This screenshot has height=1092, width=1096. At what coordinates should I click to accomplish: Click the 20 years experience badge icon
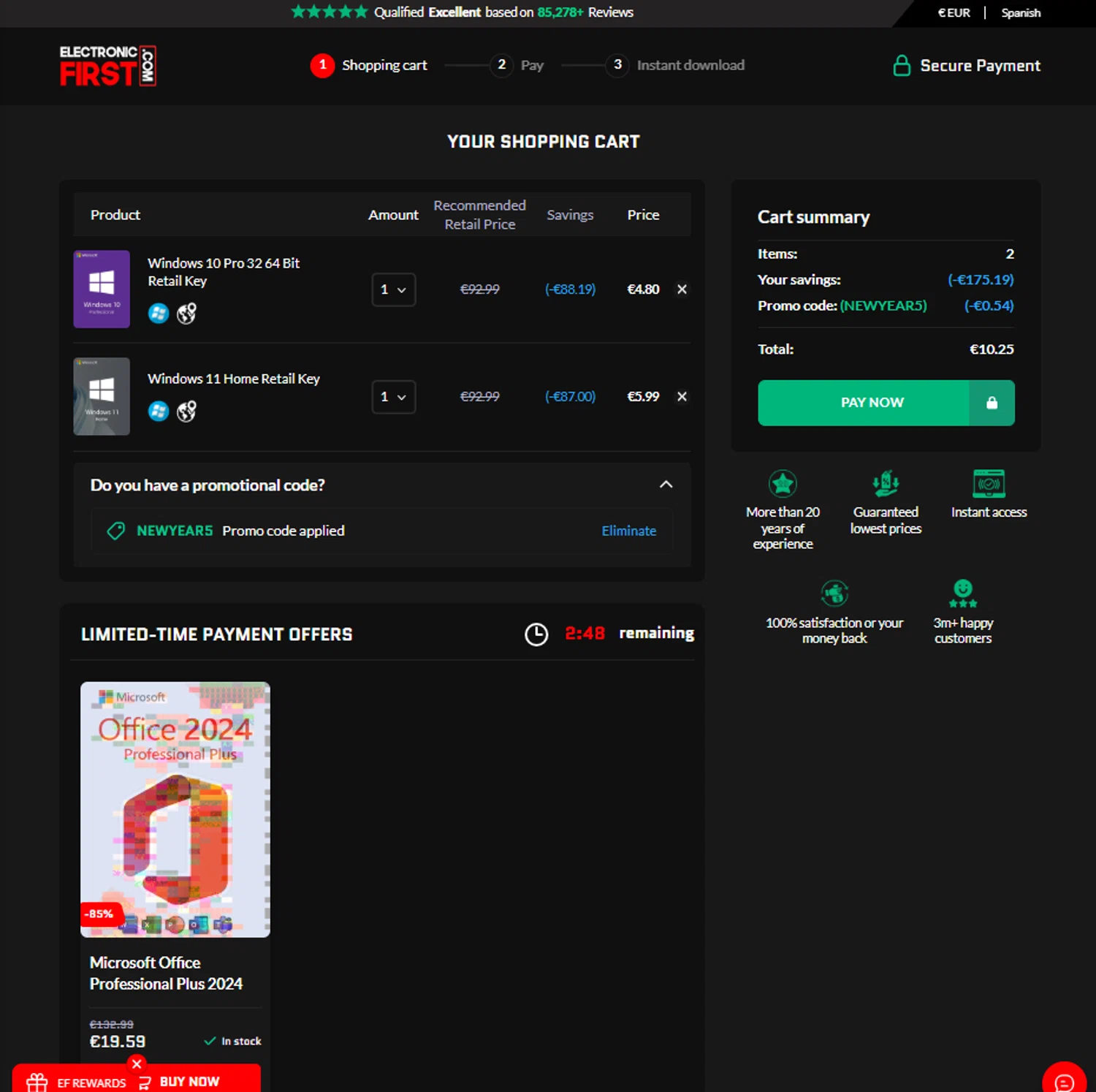point(783,484)
